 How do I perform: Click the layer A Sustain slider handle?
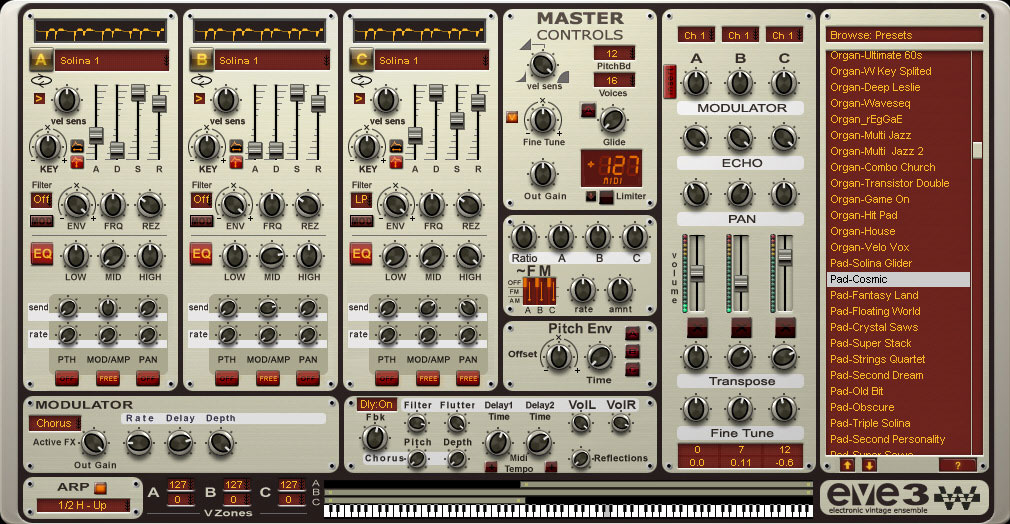point(138,92)
